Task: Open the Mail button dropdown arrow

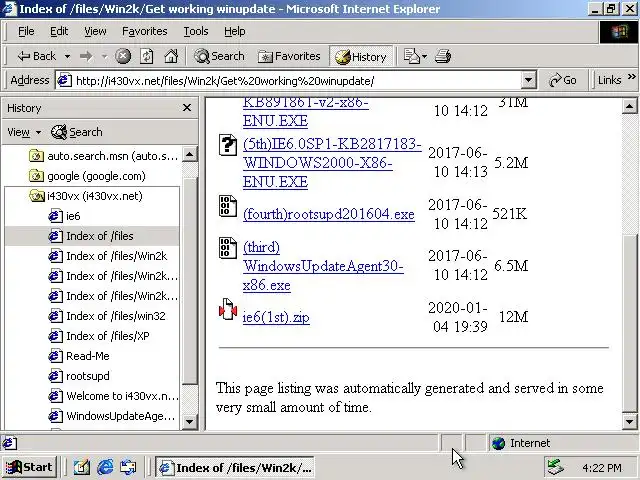Action: pos(424,56)
